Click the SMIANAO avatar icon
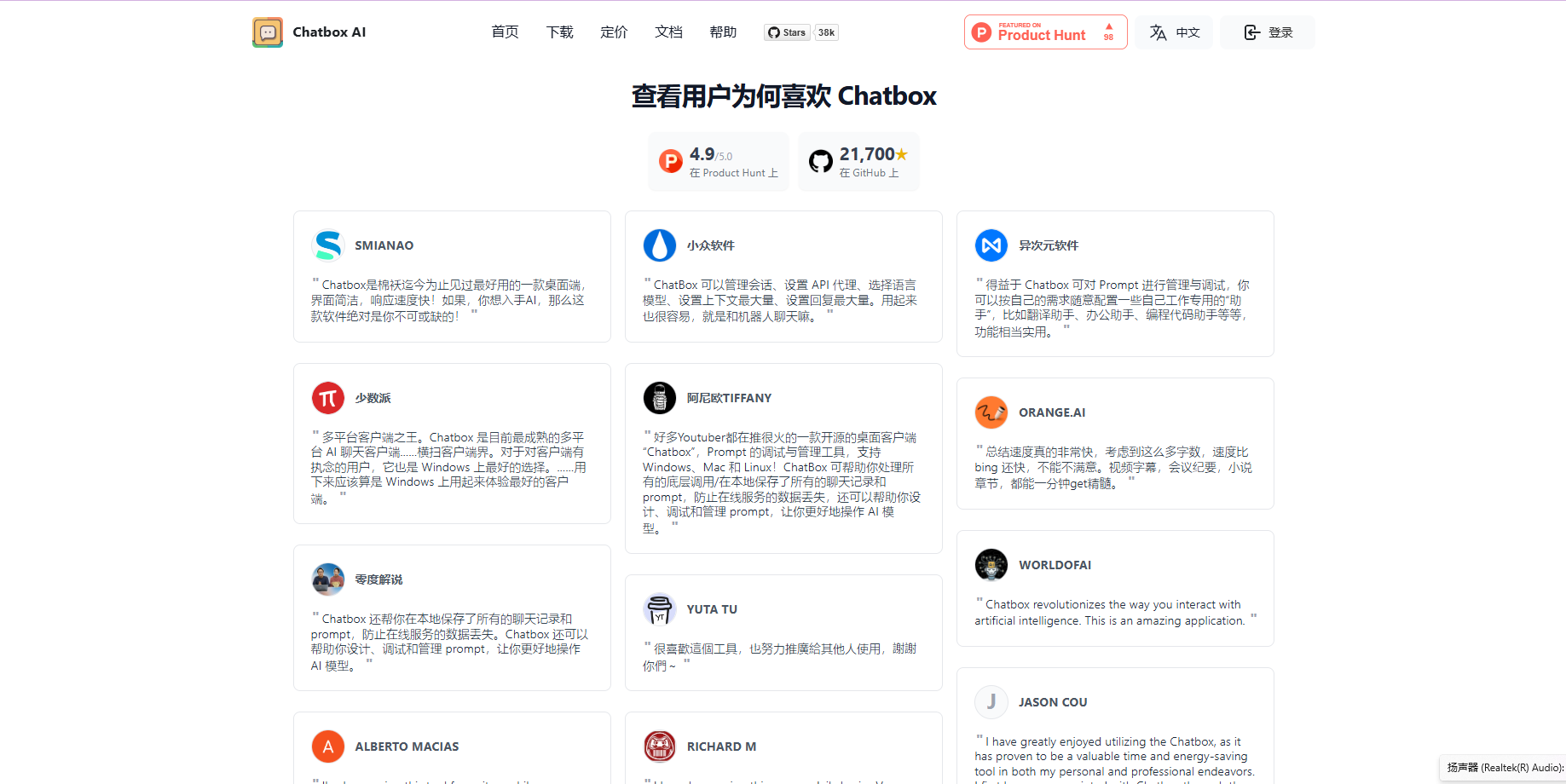 coord(328,245)
